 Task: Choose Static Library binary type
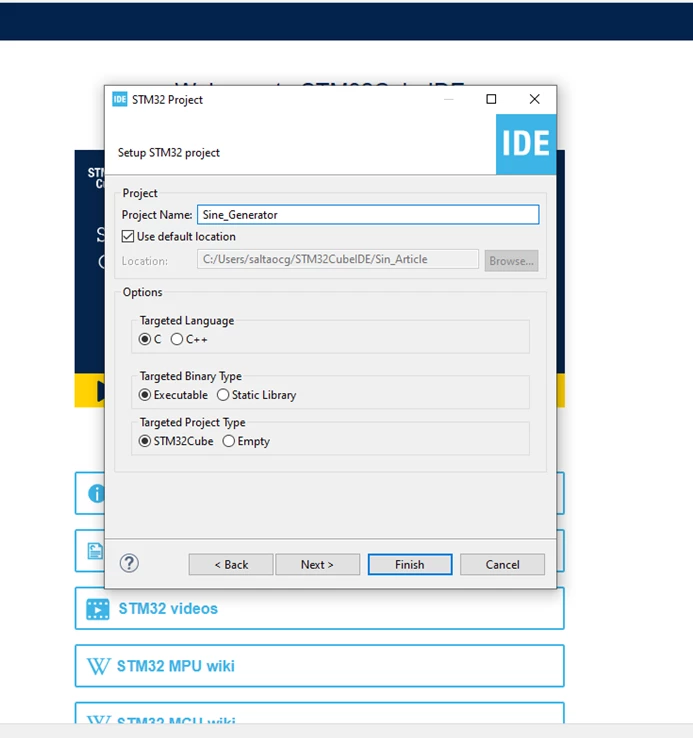[223, 395]
